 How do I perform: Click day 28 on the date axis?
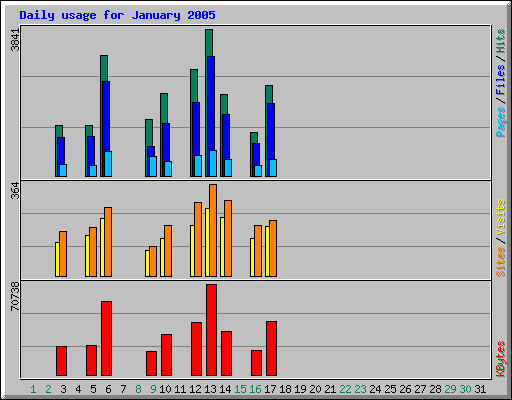pos(435,389)
